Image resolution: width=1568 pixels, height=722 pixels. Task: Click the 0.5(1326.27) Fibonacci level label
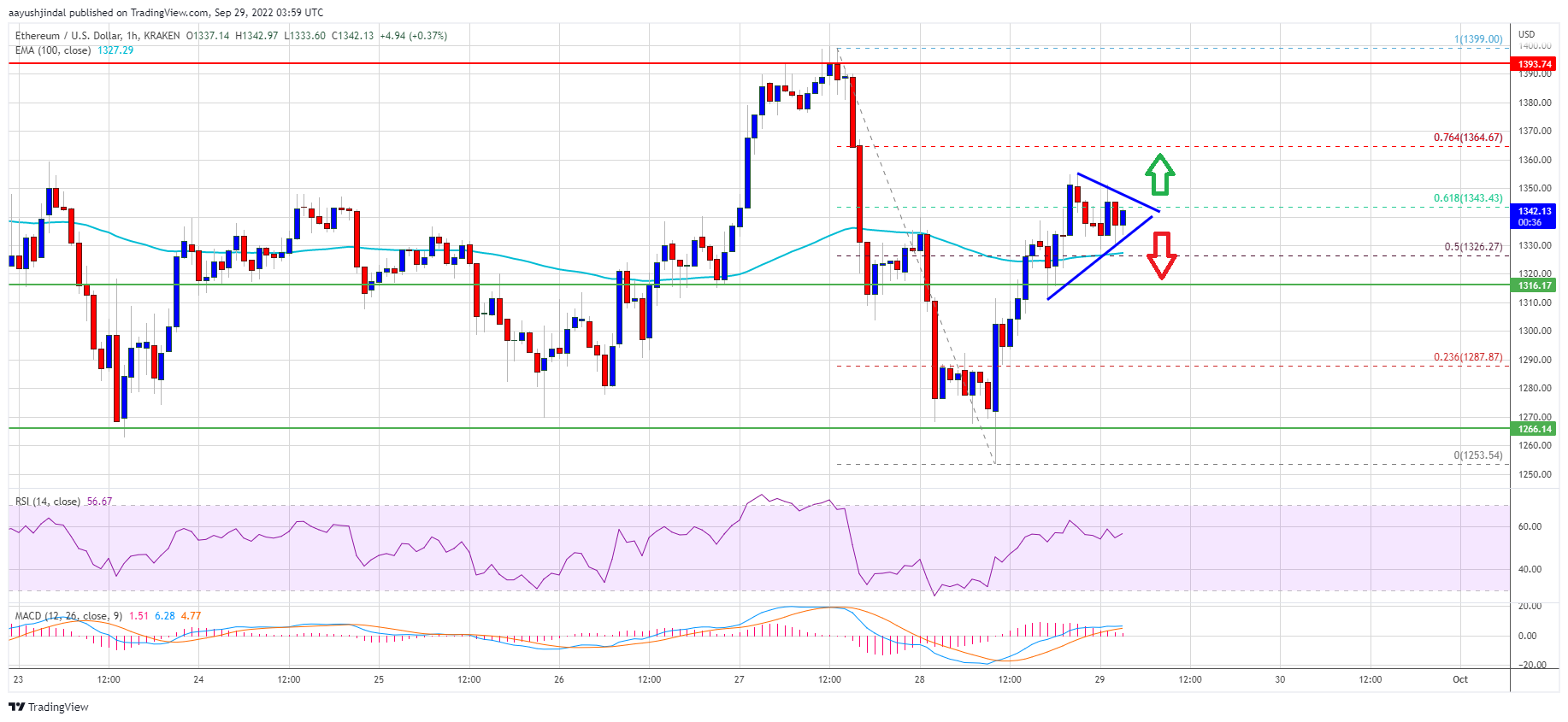click(1472, 247)
